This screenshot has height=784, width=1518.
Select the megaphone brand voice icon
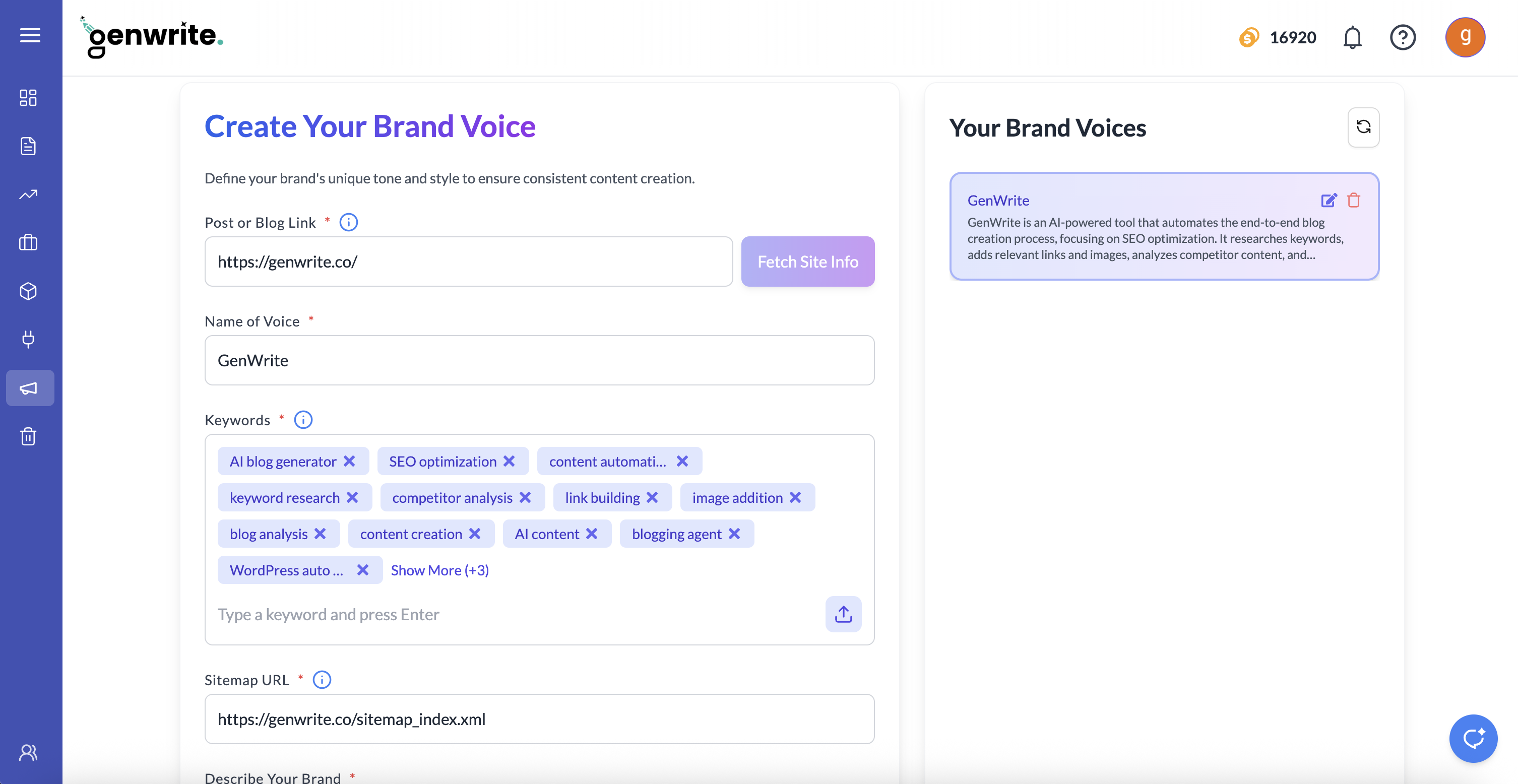click(x=29, y=388)
